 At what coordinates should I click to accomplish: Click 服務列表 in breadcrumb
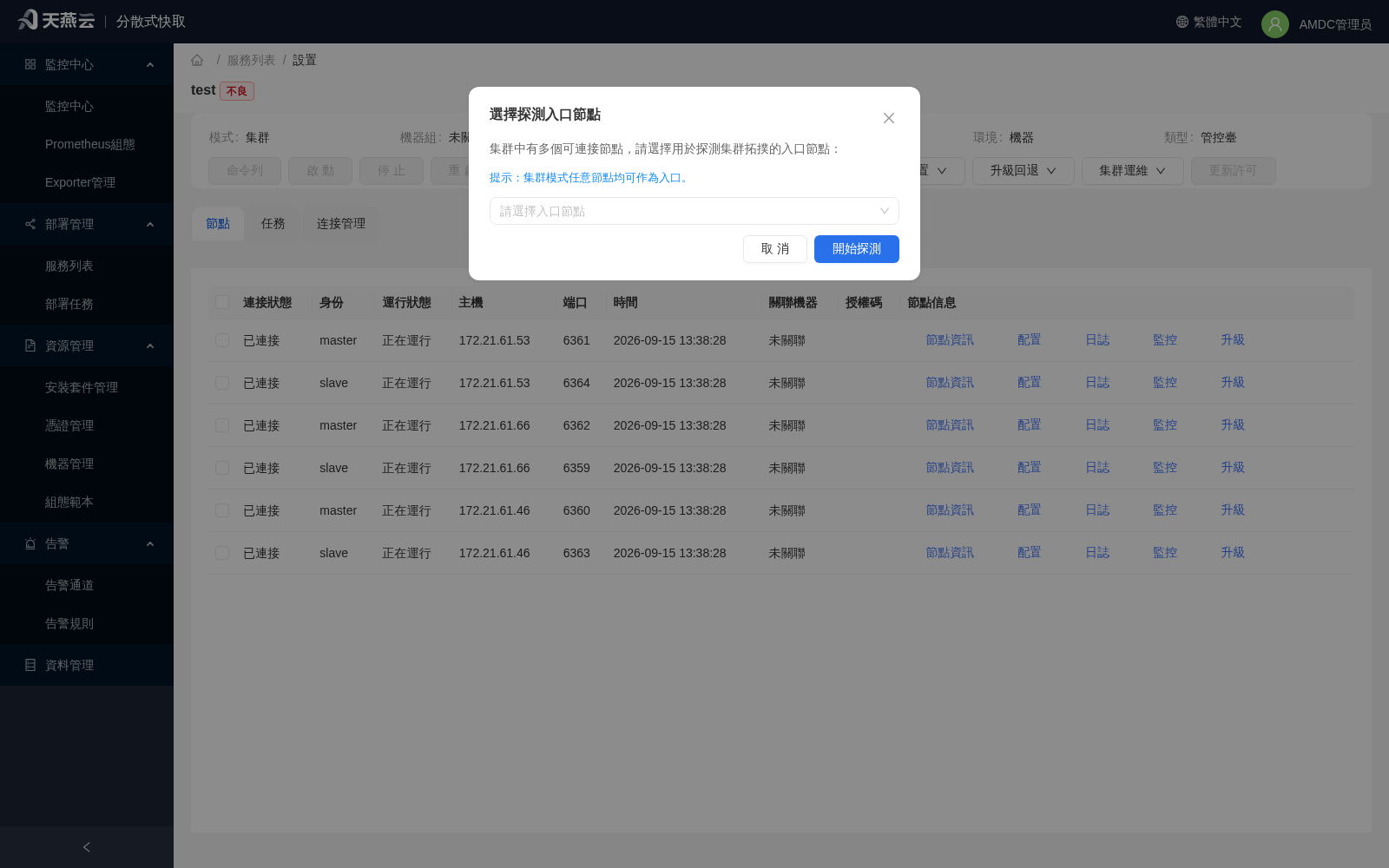coord(251,60)
